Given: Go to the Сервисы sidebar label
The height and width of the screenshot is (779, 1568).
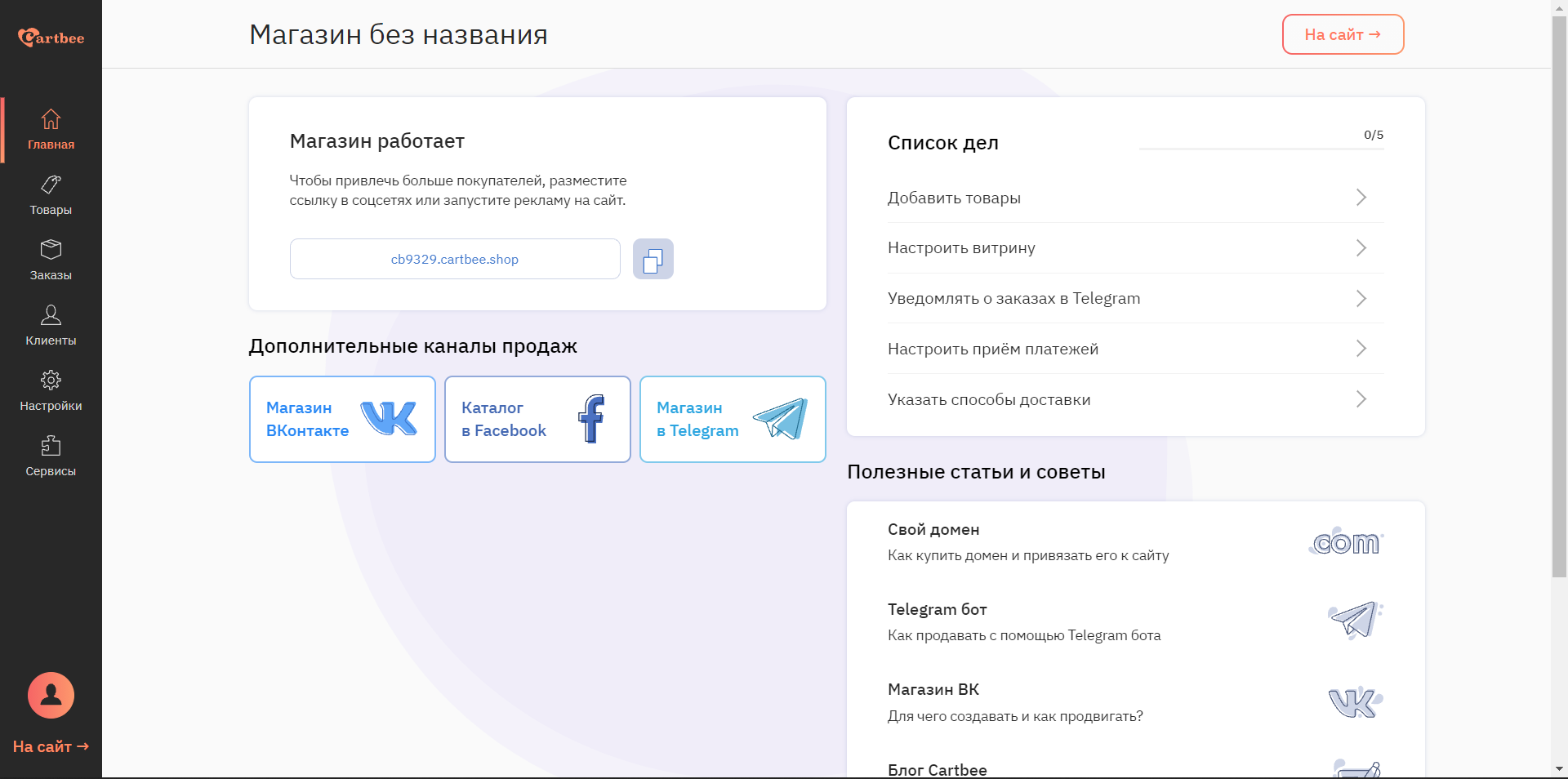Looking at the screenshot, I should click(51, 471).
